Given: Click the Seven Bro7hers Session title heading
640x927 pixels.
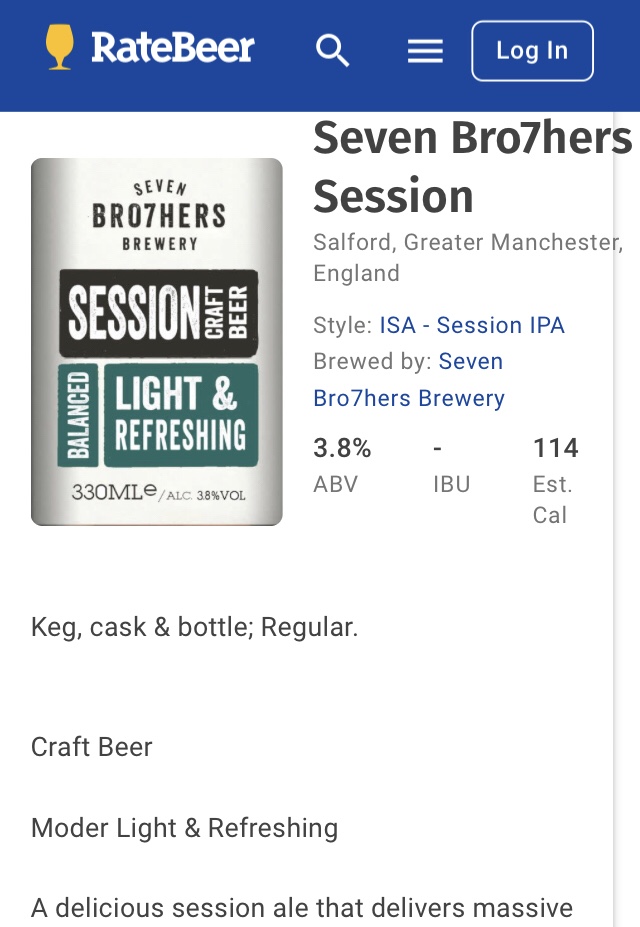Looking at the screenshot, I should click(x=472, y=167).
